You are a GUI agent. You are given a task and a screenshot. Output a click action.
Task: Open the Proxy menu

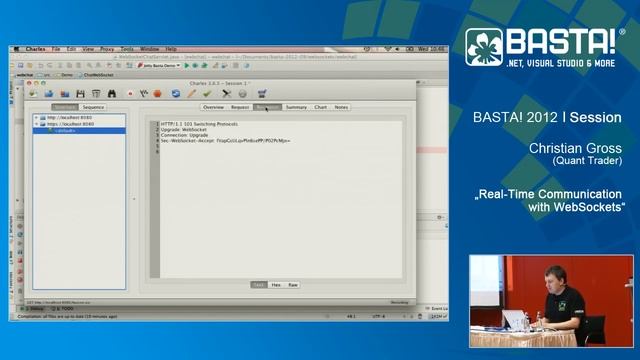coord(107,49)
